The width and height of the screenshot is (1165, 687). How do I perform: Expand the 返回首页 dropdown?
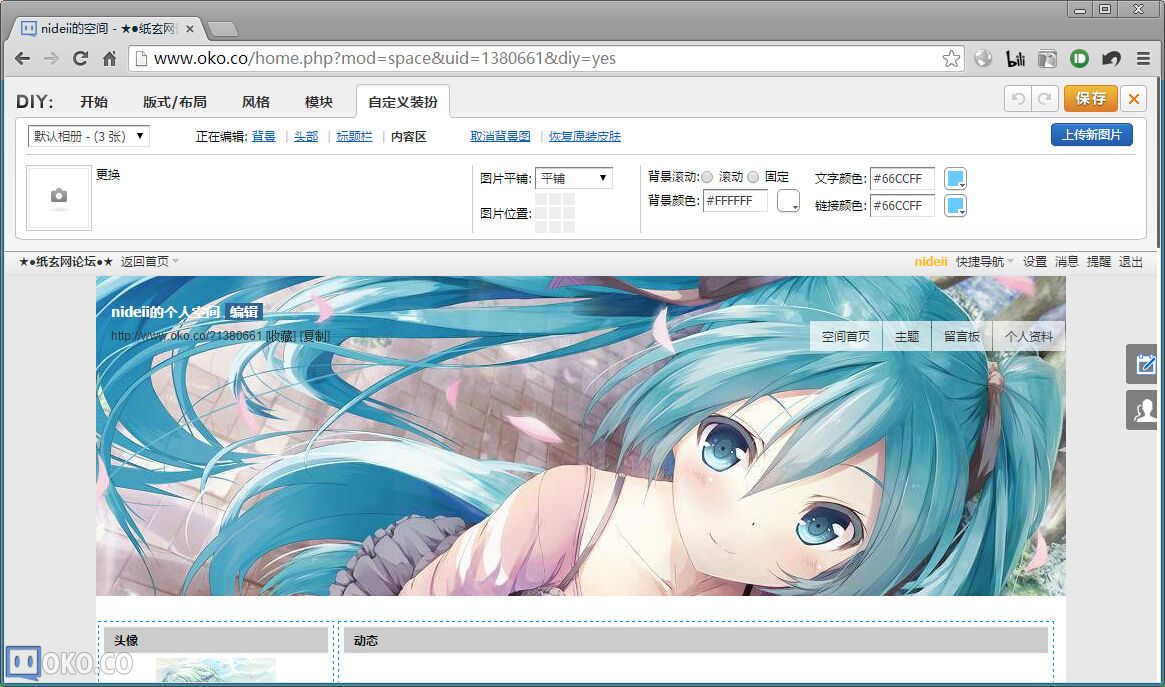149,261
